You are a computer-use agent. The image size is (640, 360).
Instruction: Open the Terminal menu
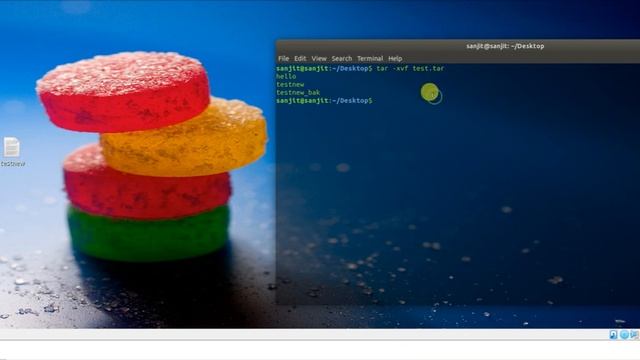click(x=370, y=58)
